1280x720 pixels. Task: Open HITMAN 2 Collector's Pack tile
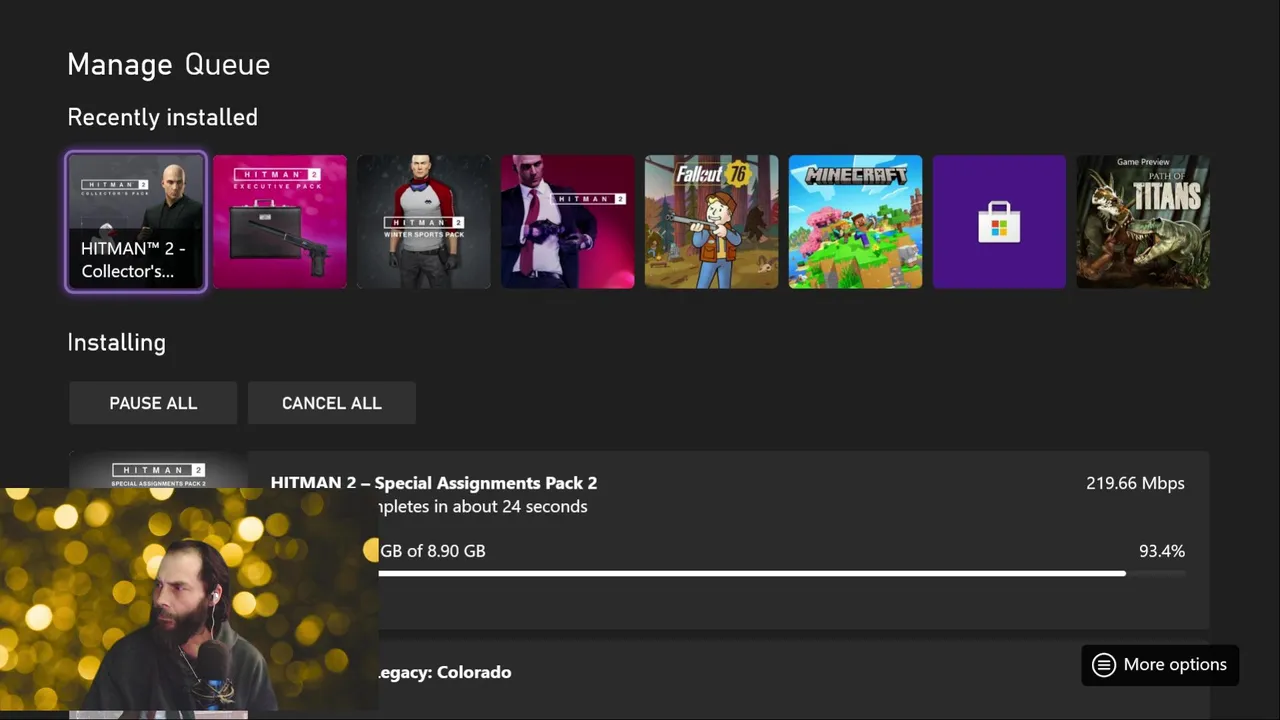tap(136, 222)
